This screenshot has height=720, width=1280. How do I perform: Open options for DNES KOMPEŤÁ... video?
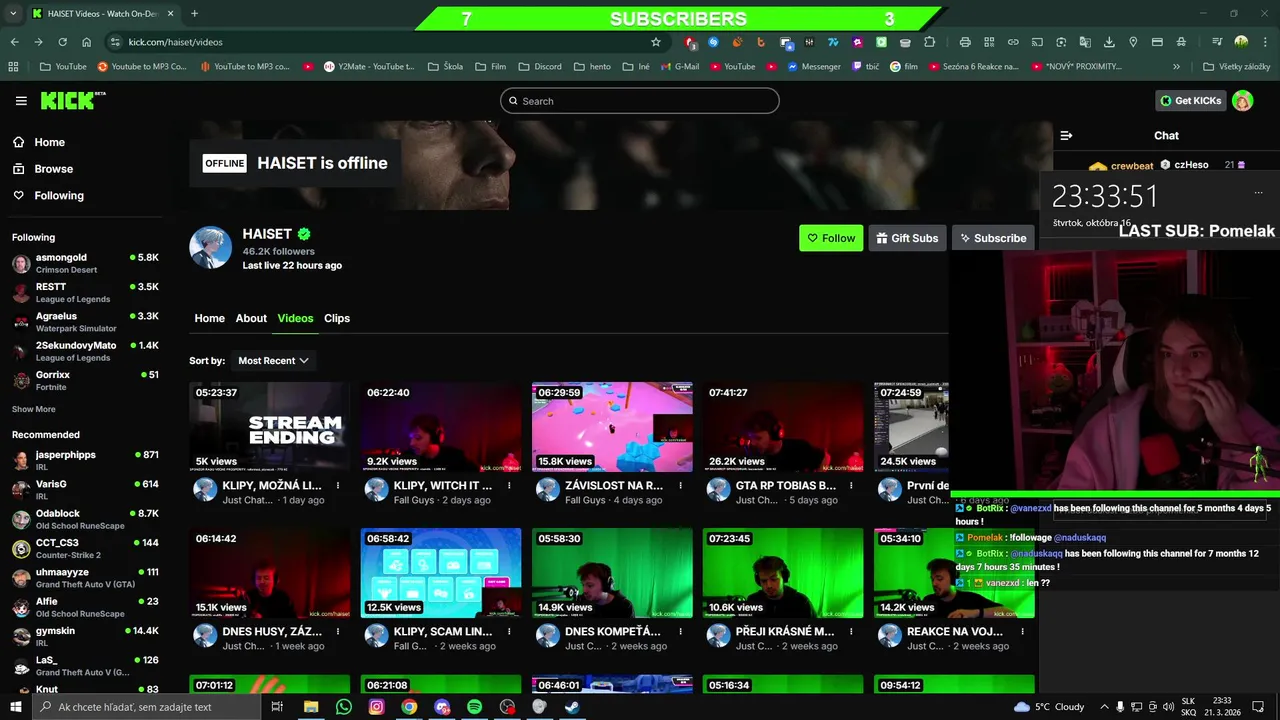(680, 632)
